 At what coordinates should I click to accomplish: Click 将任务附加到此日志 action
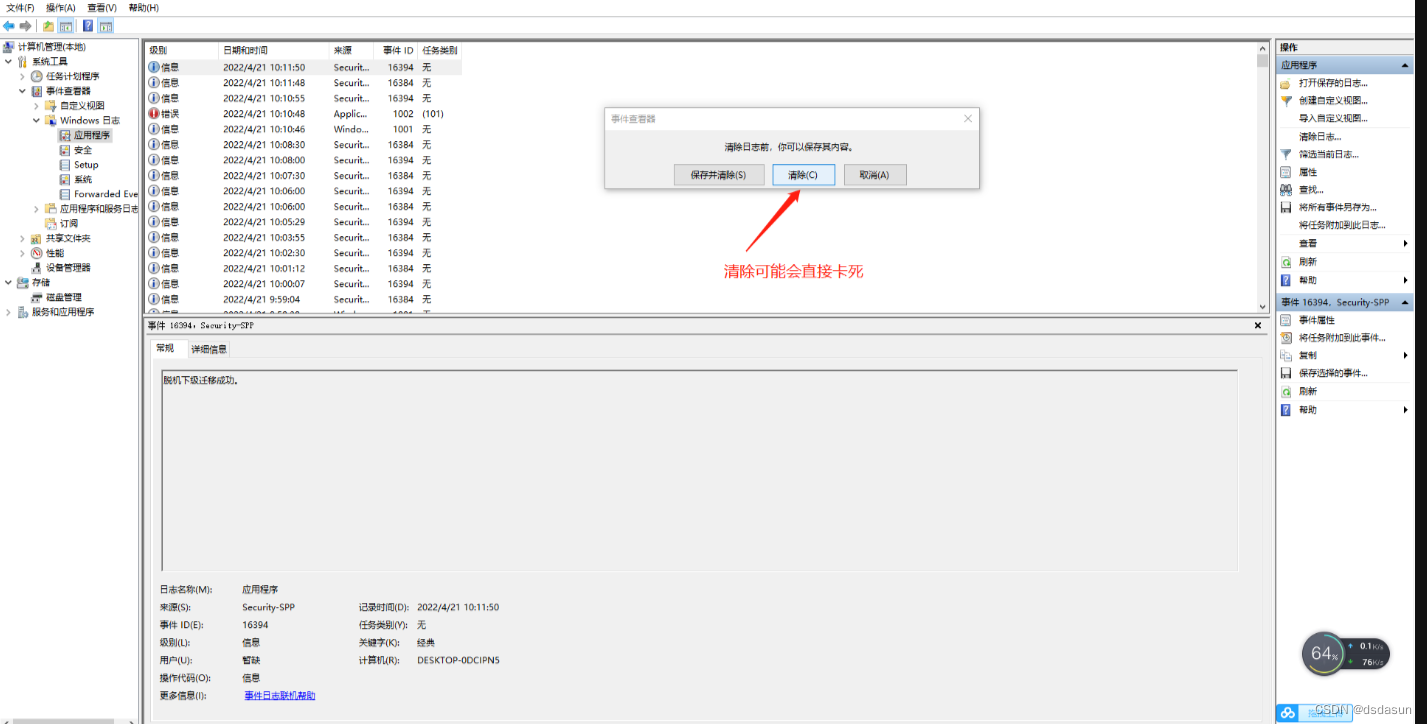[x=1342, y=225]
